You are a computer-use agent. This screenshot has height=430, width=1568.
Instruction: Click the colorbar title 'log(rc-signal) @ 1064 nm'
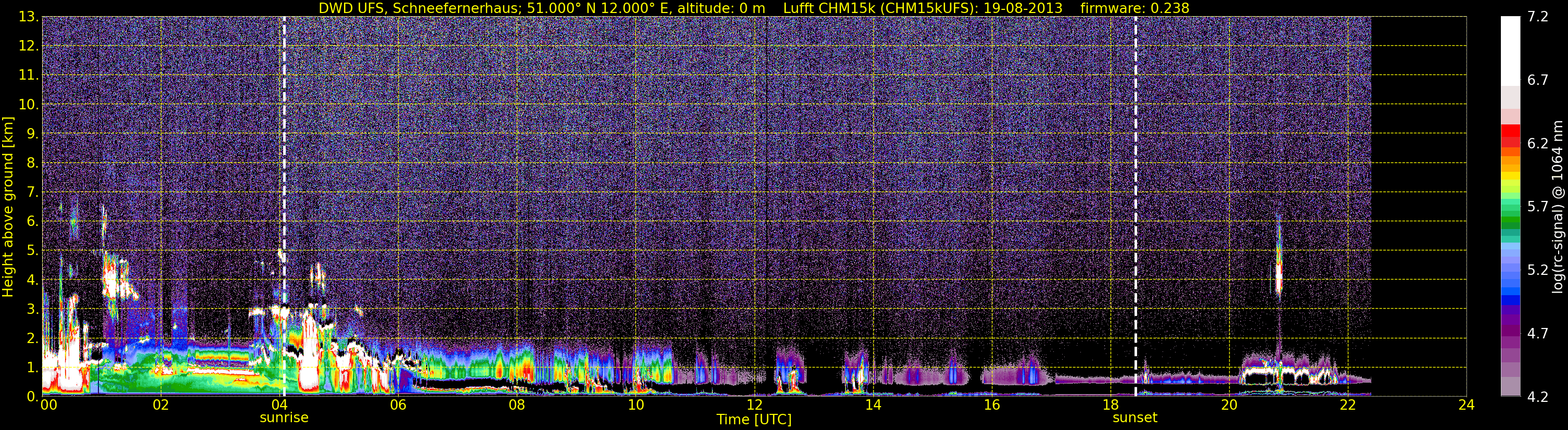(1557, 207)
